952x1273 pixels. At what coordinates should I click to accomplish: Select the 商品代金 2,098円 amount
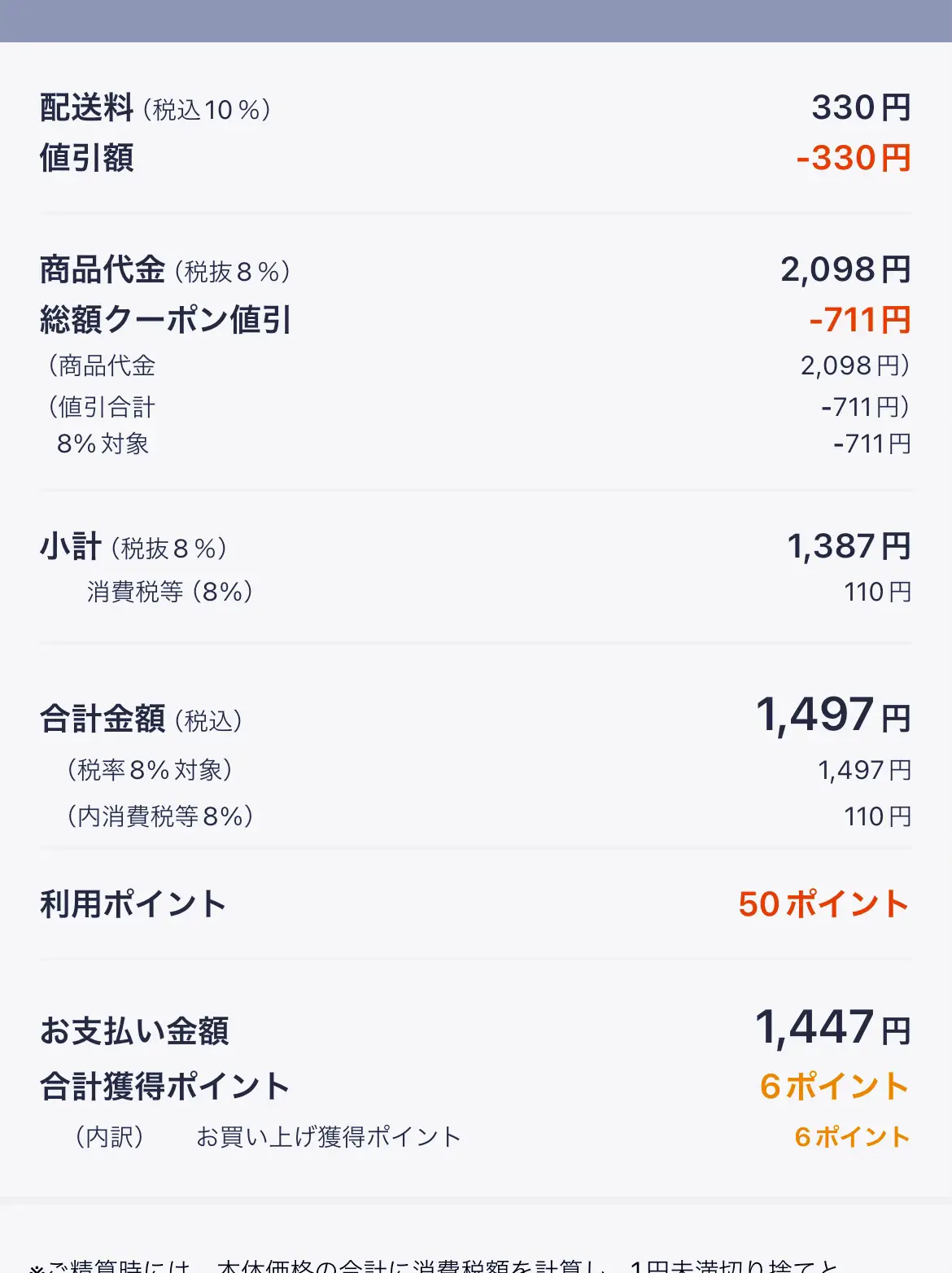click(x=845, y=269)
